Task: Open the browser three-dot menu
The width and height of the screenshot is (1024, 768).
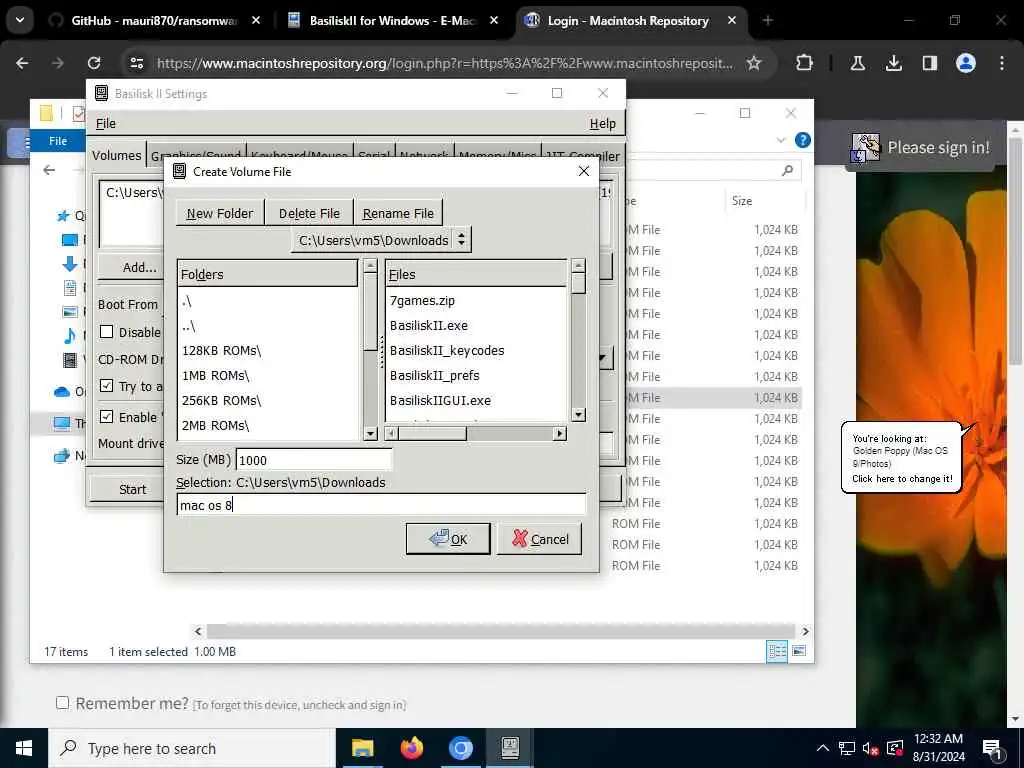Action: tap(1002, 63)
